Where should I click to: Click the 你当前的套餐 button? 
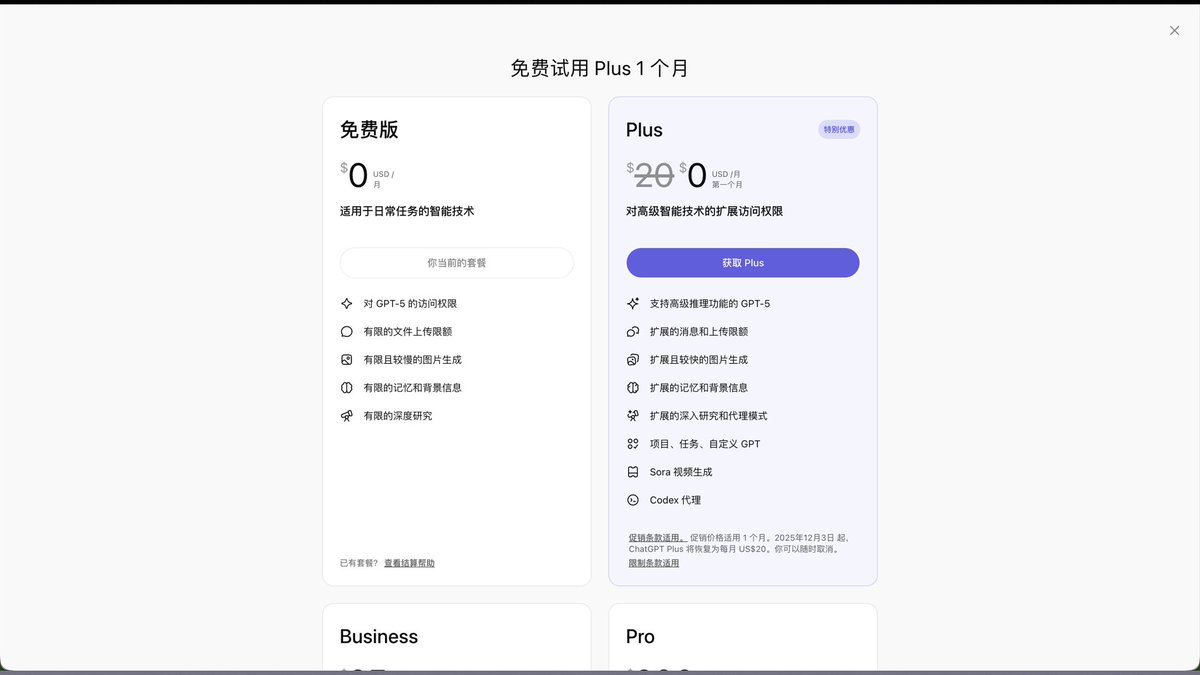click(457, 263)
